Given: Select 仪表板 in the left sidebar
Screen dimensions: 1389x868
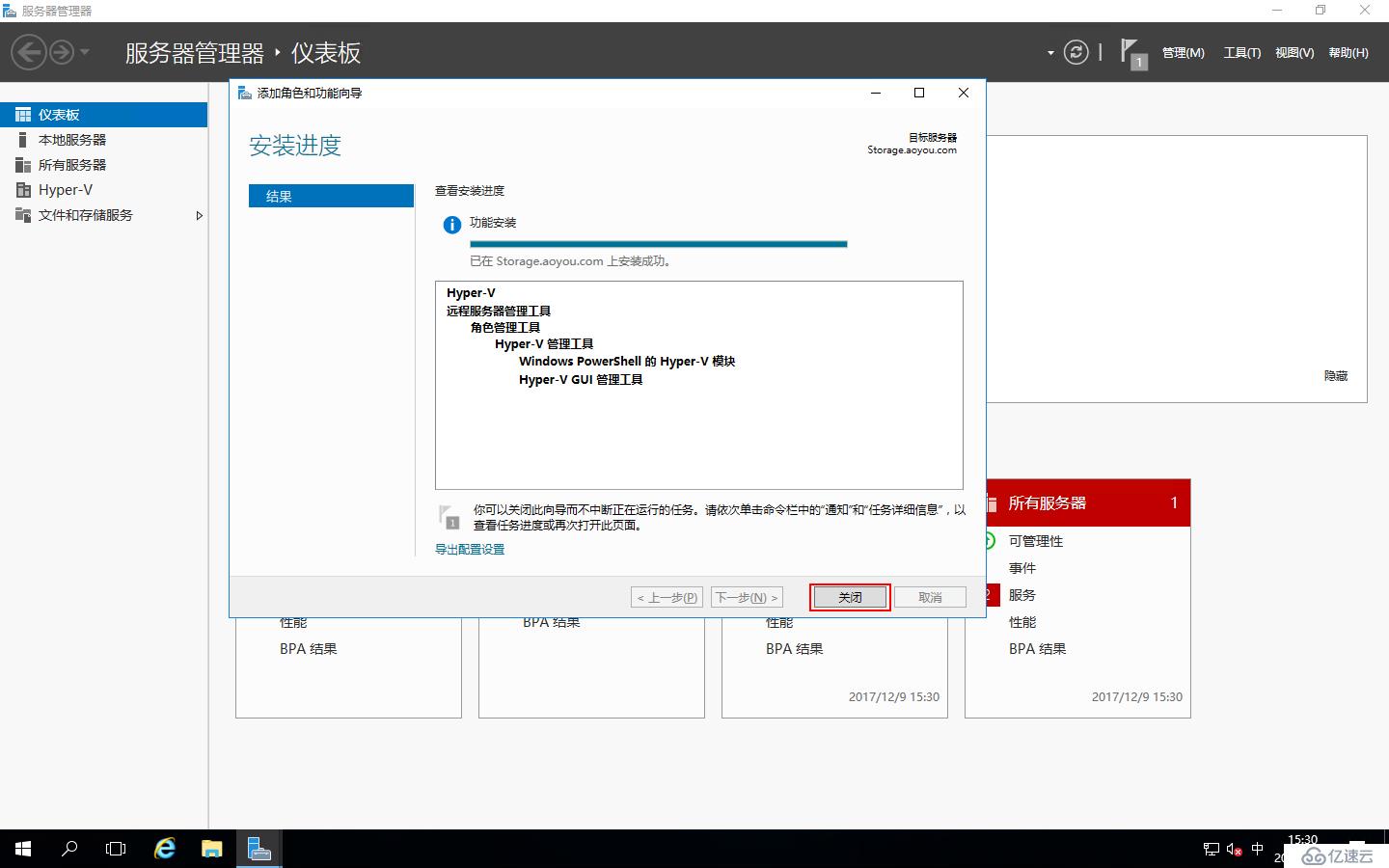Looking at the screenshot, I should click(103, 115).
